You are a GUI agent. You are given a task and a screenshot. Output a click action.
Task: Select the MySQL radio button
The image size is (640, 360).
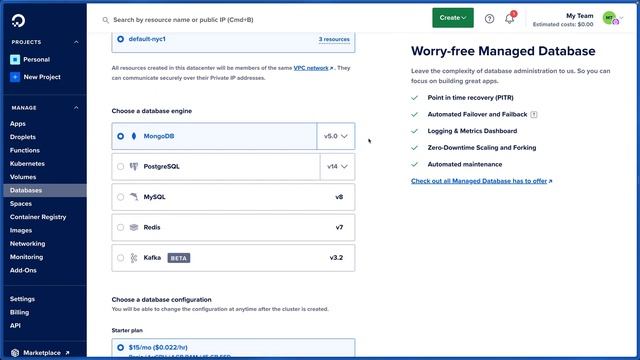120,197
